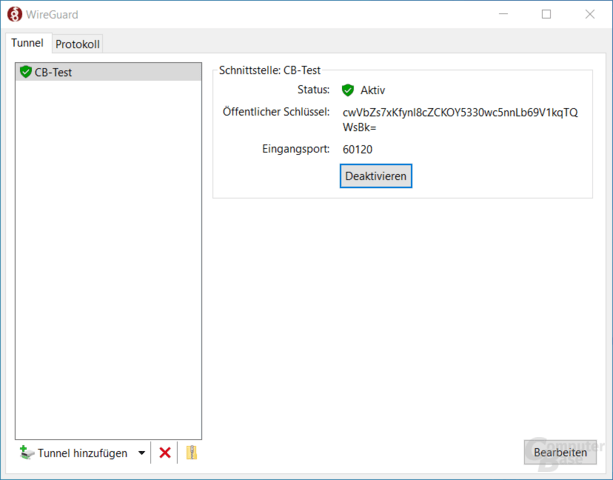This screenshot has height=480, width=613.
Task: Close the WireGuard window
Action: pyautogui.click(x=590, y=14)
